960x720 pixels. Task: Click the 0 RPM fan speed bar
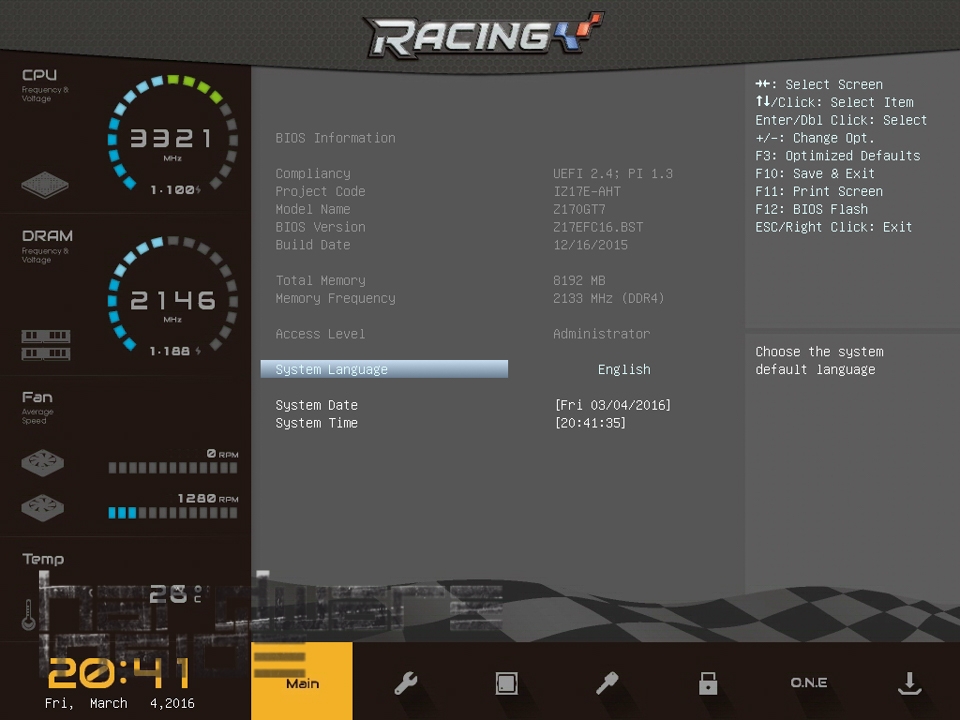pos(172,468)
